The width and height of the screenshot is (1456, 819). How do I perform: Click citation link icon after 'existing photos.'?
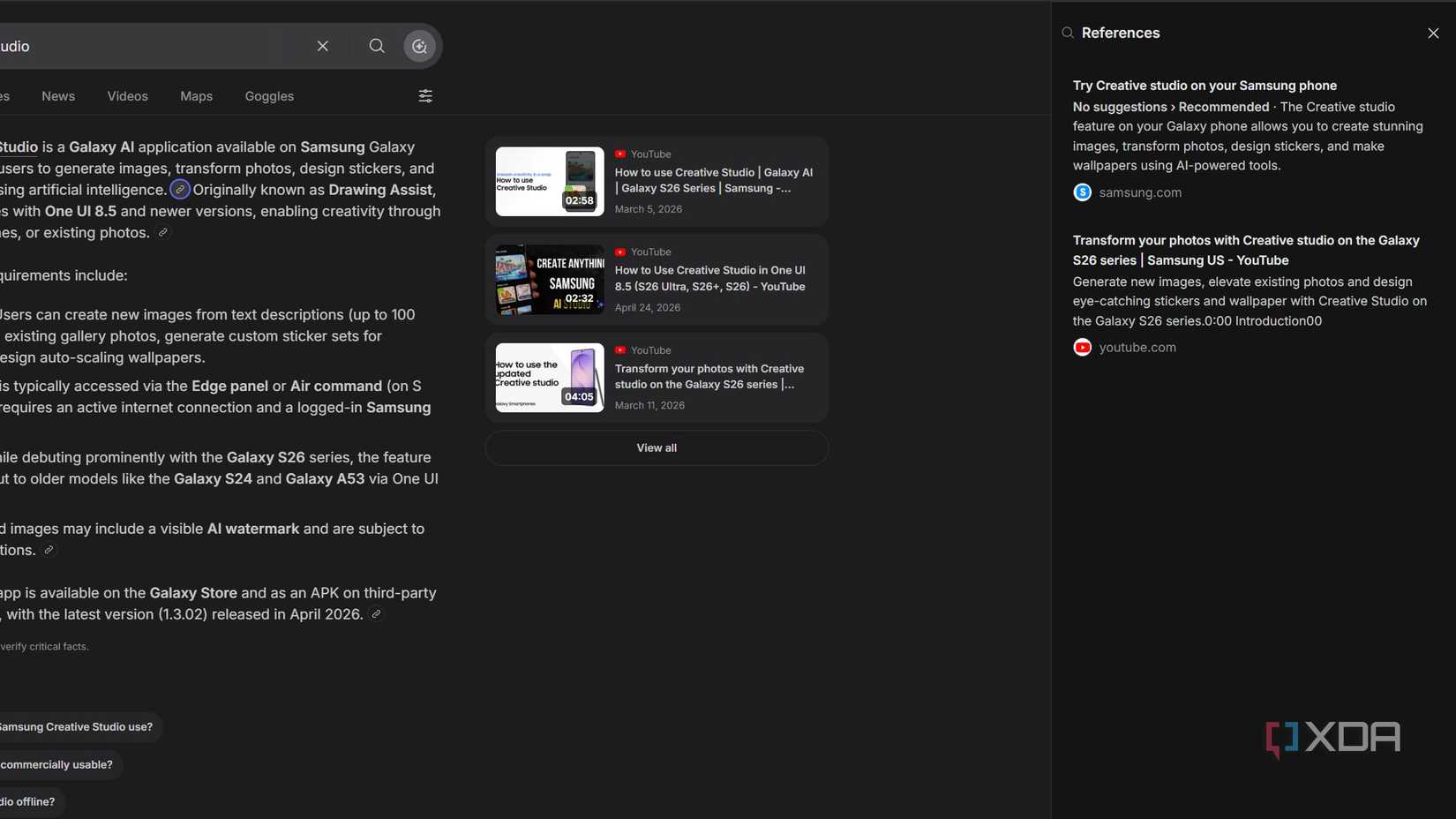coord(163,233)
